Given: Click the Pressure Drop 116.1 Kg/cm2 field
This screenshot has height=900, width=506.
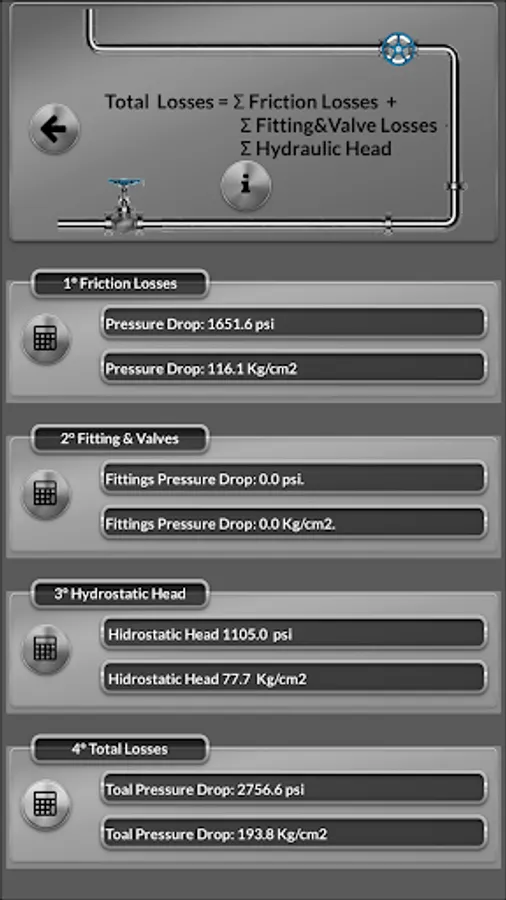Looking at the screenshot, I should tap(294, 368).
